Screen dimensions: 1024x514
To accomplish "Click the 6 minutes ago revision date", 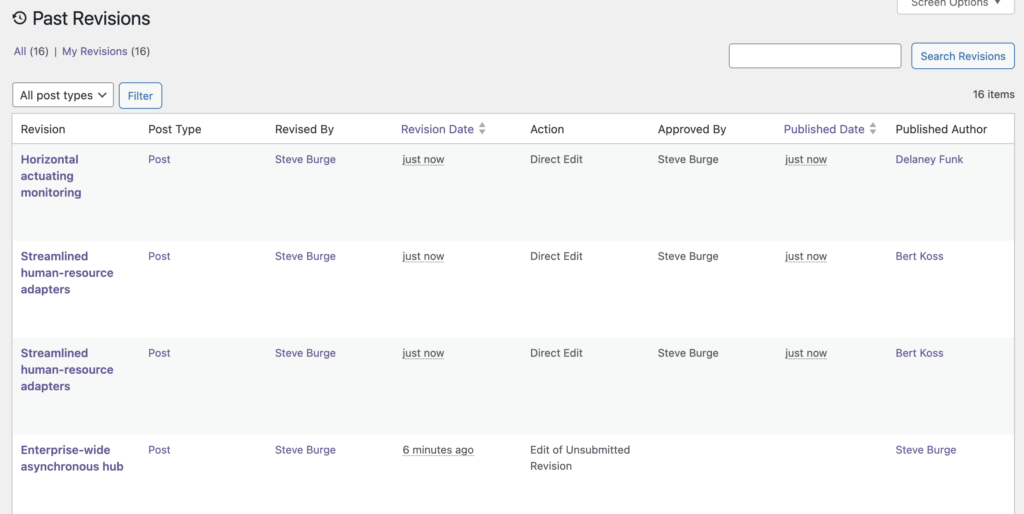I will pyautogui.click(x=438, y=450).
